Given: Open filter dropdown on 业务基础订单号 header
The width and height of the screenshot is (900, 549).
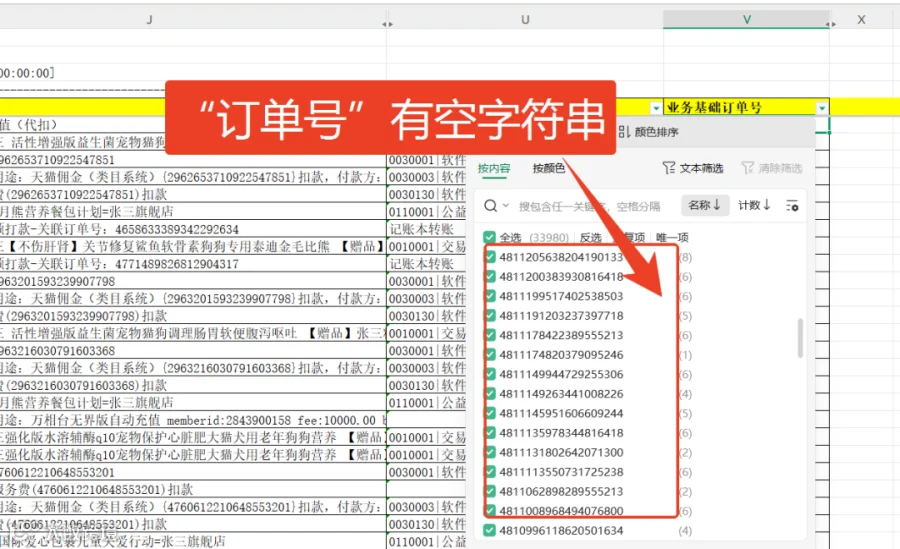Looking at the screenshot, I should point(822,107).
